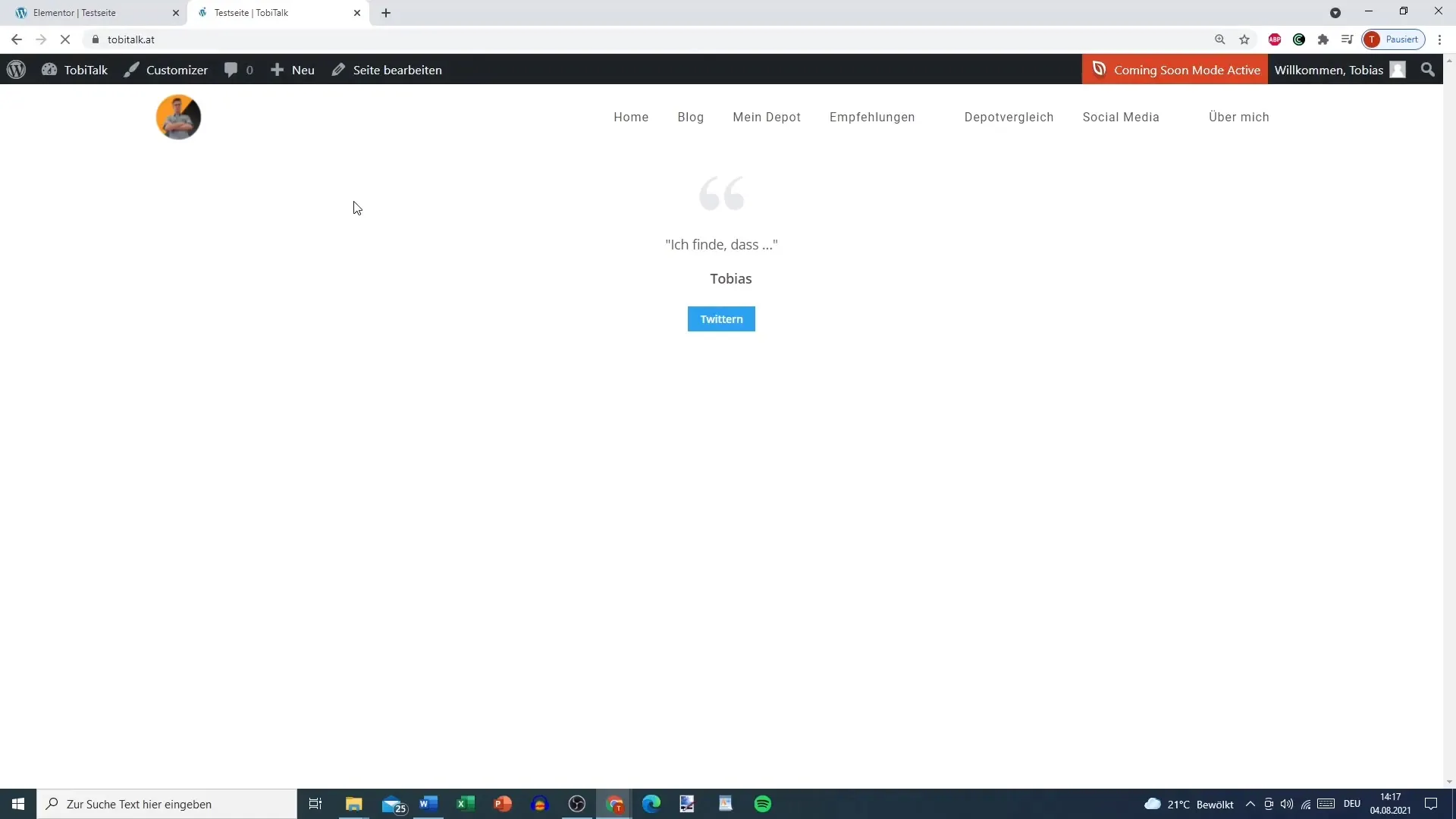The width and height of the screenshot is (1456, 819).
Task: Click the profile avatar icon top-left
Action: pyautogui.click(x=178, y=116)
